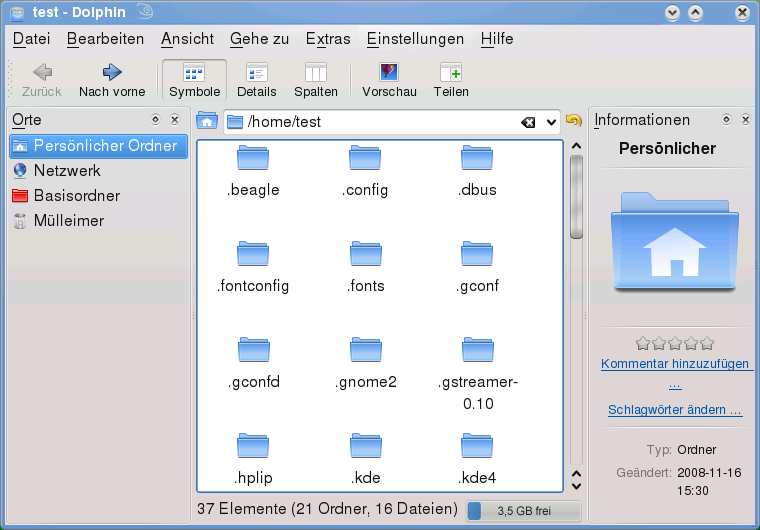The height and width of the screenshot is (530, 760).
Task: Rate folder with first star
Action: (643, 343)
